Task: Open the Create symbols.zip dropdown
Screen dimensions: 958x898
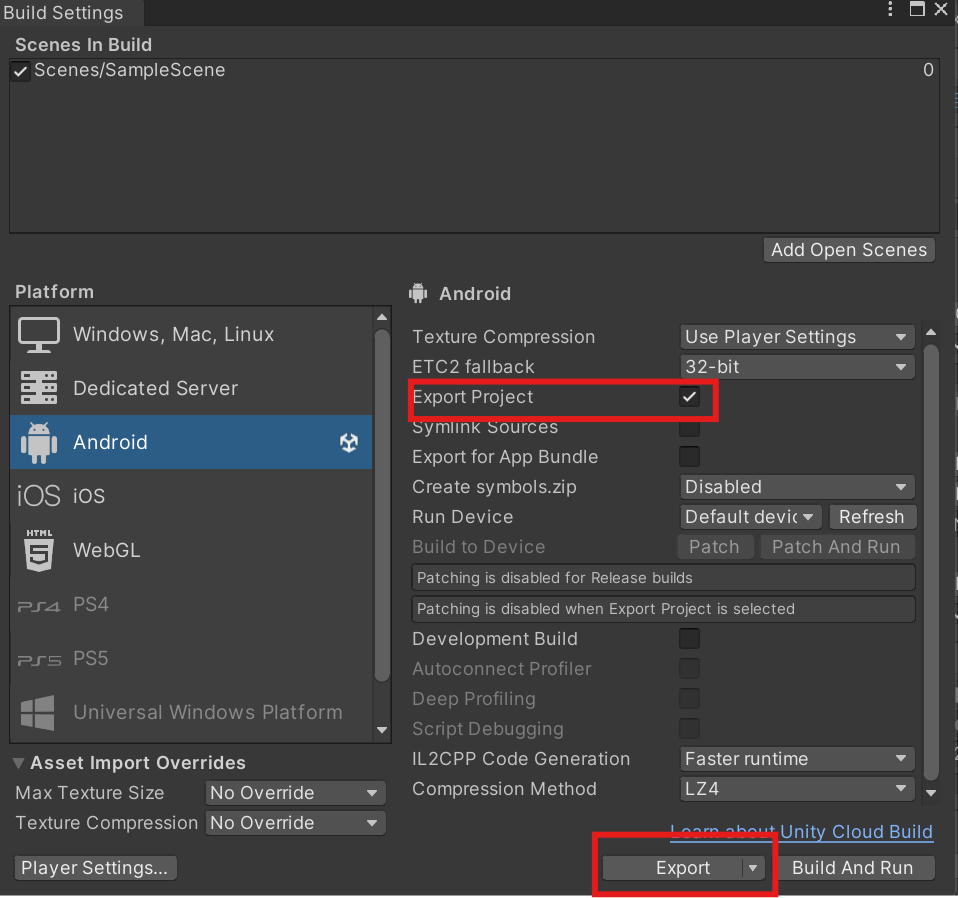Action: [x=796, y=487]
